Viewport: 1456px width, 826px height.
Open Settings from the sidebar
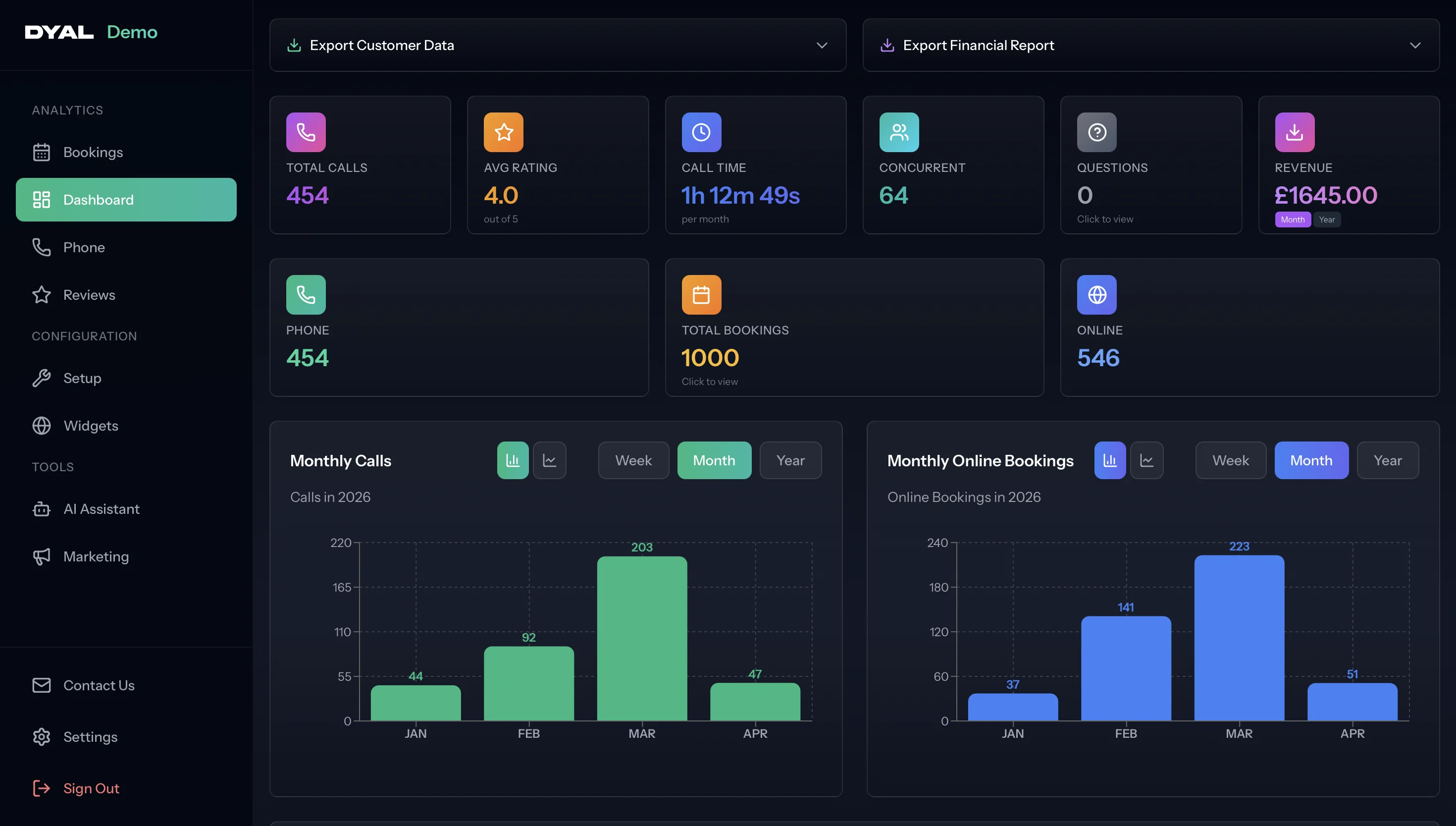point(126,737)
